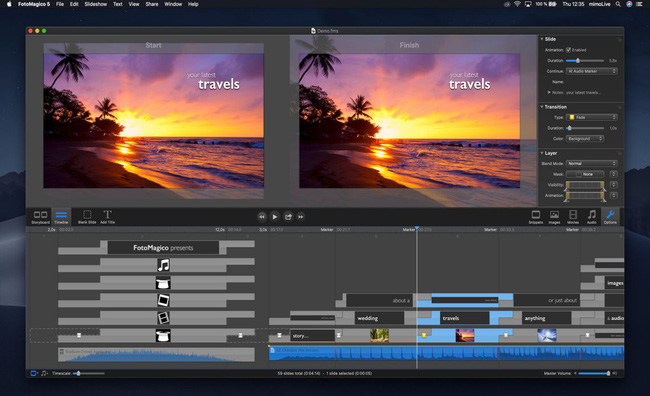Image resolution: width=650 pixels, height=396 pixels.
Task: Open the Share menu
Action: click(152, 4)
